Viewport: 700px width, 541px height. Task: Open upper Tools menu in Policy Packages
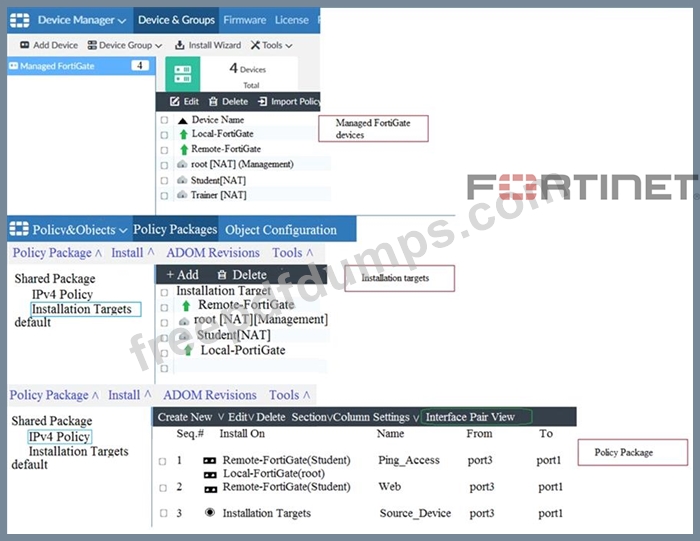(x=292, y=253)
